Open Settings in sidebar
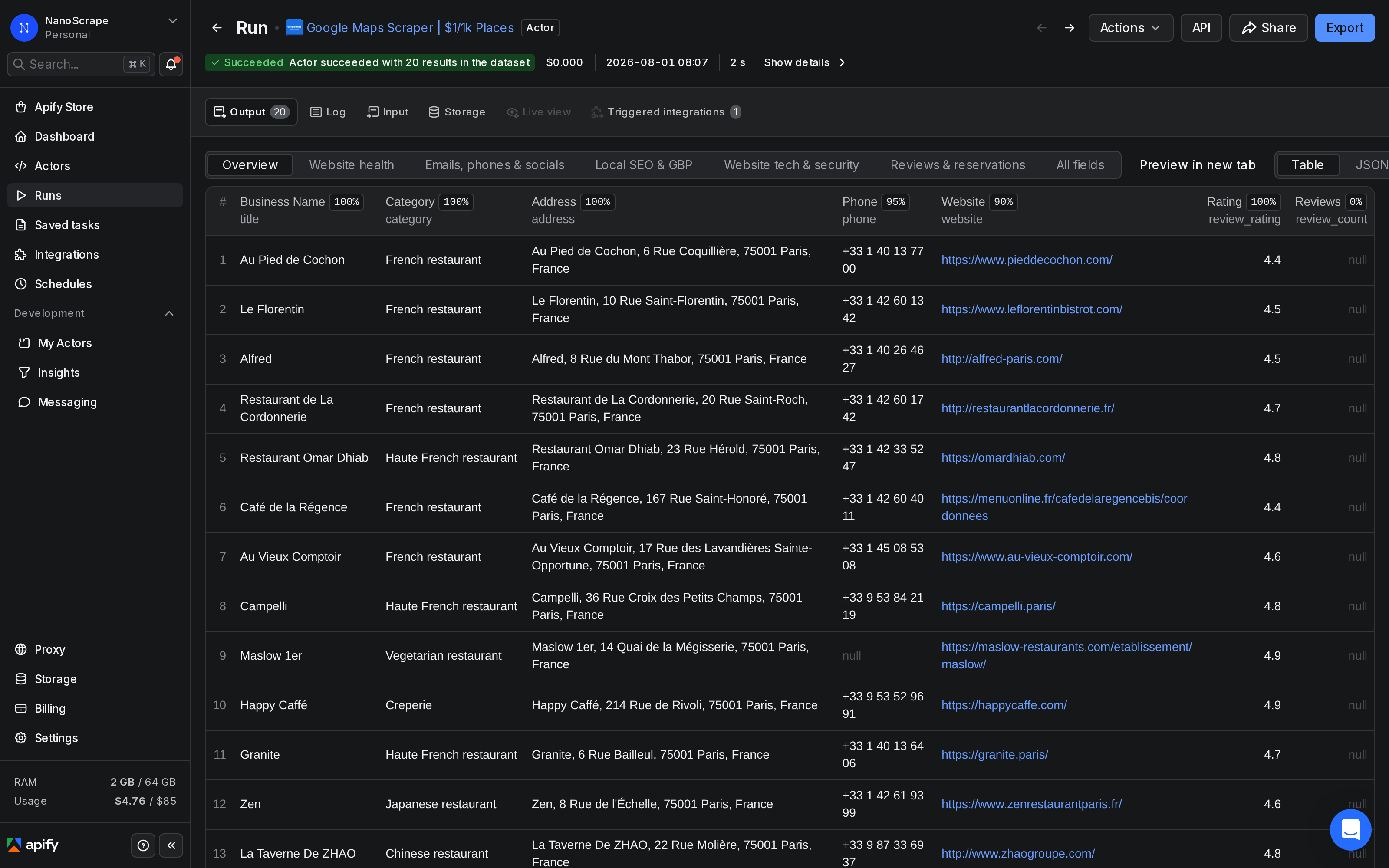The image size is (1389, 868). click(95, 738)
